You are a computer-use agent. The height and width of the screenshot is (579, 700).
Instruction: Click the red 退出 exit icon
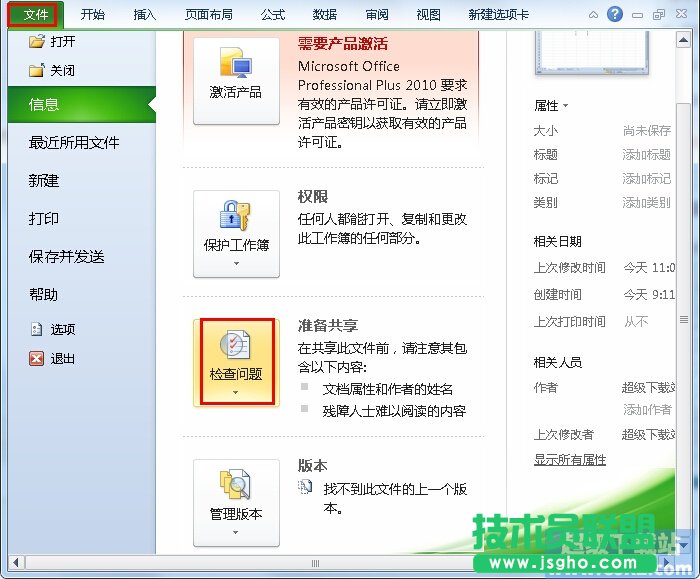(37, 358)
